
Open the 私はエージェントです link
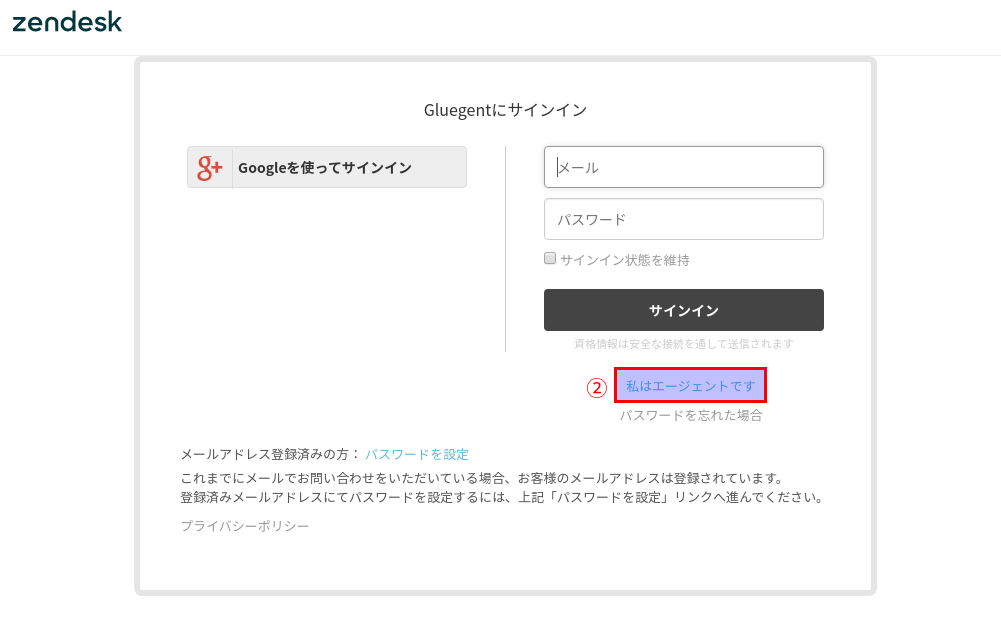(690, 386)
